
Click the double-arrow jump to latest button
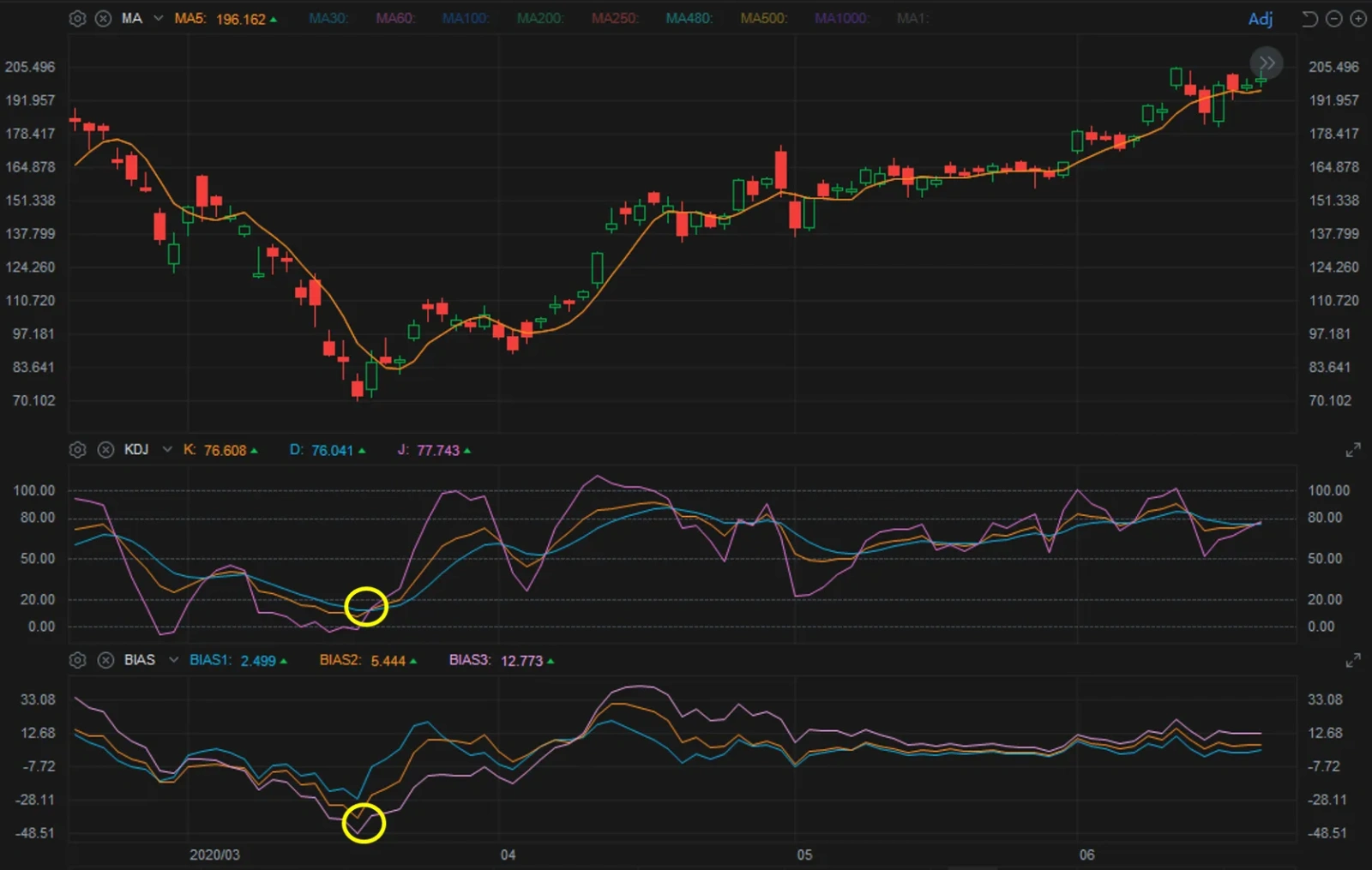[x=1267, y=63]
